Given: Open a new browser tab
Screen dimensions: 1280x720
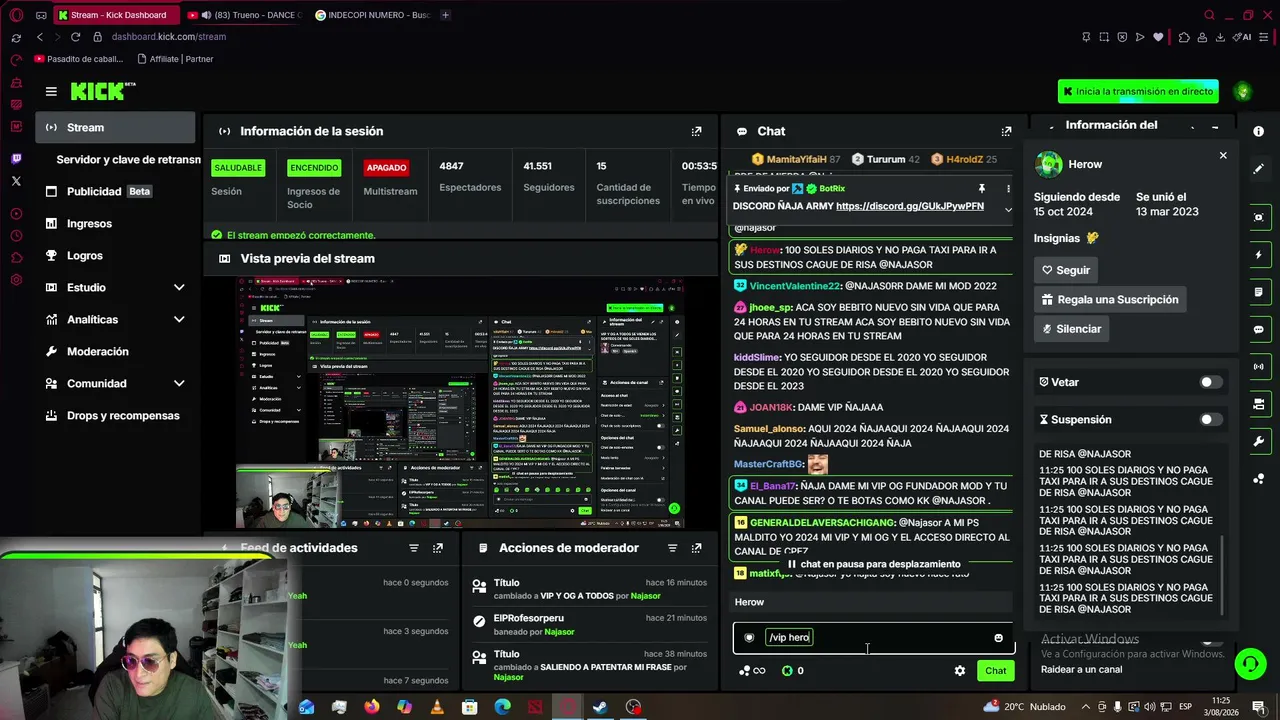Looking at the screenshot, I should pyautogui.click(x=445, y=15).
